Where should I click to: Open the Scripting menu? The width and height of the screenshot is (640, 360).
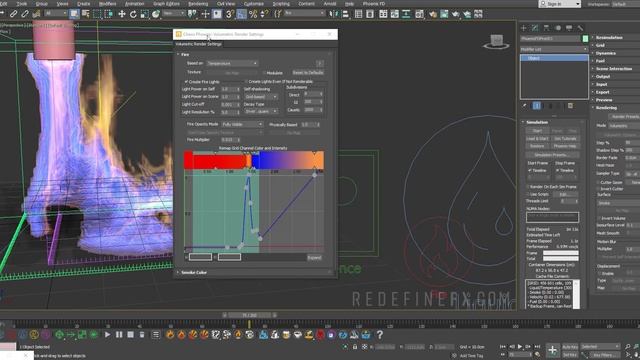[281, 4]
